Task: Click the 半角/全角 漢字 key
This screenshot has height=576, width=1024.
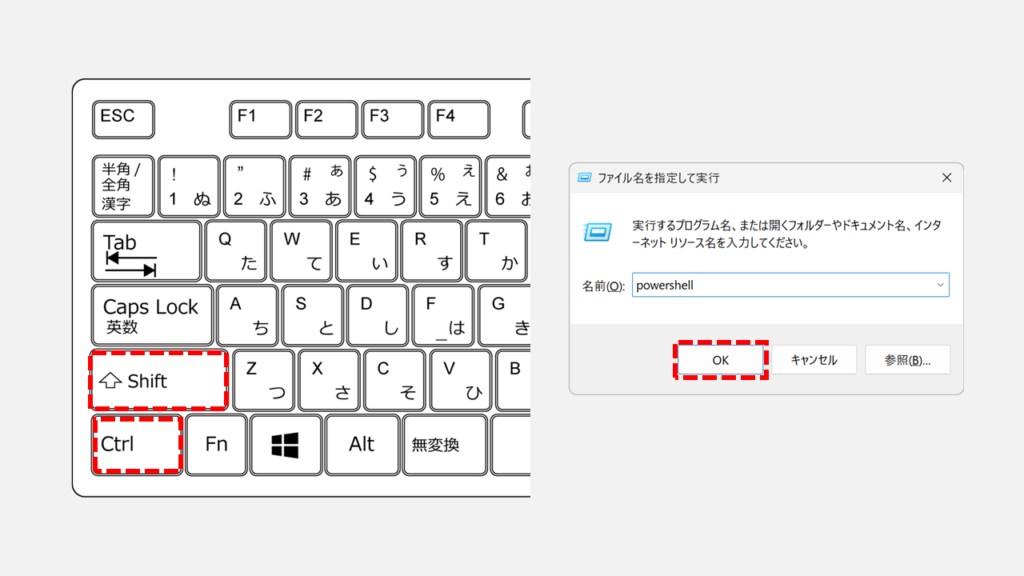Action: (x=123, y=186)
